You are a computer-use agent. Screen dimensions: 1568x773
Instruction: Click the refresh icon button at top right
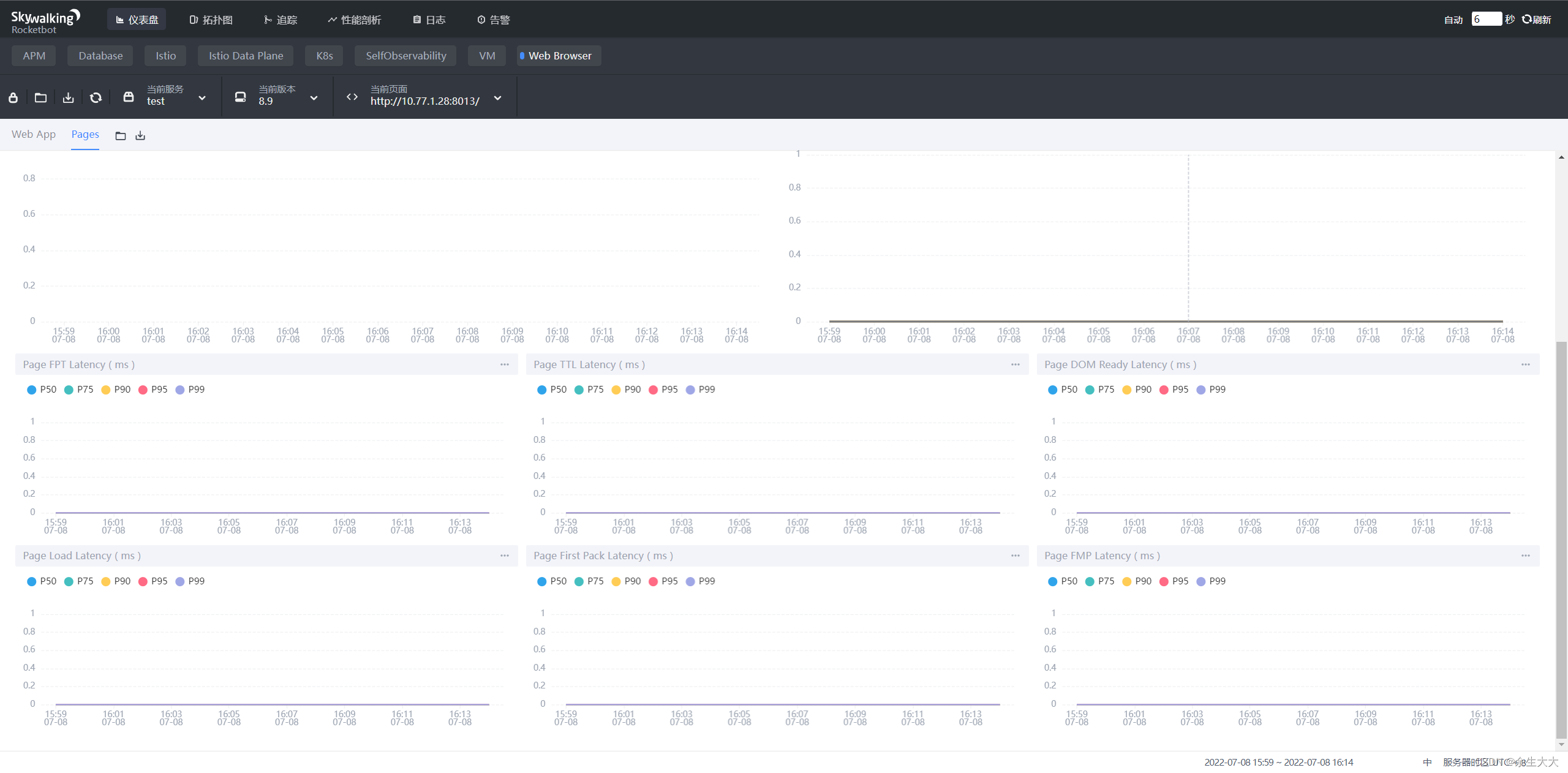coord(1536,20)
